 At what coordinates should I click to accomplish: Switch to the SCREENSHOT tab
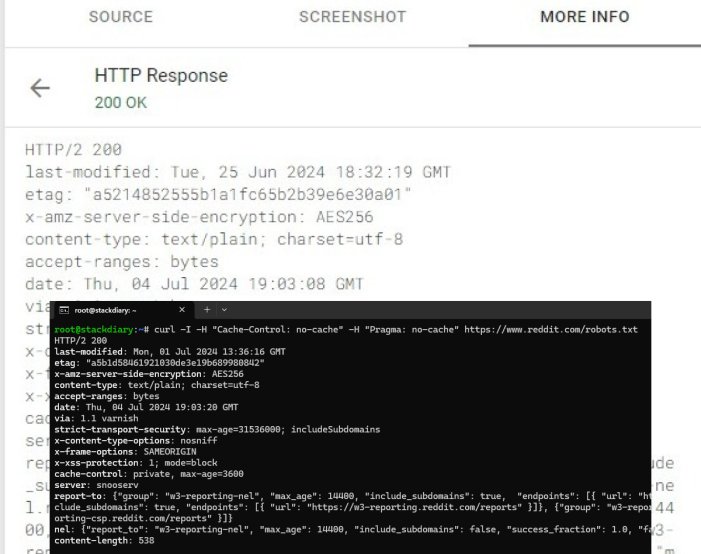click(x=352, y=17)
